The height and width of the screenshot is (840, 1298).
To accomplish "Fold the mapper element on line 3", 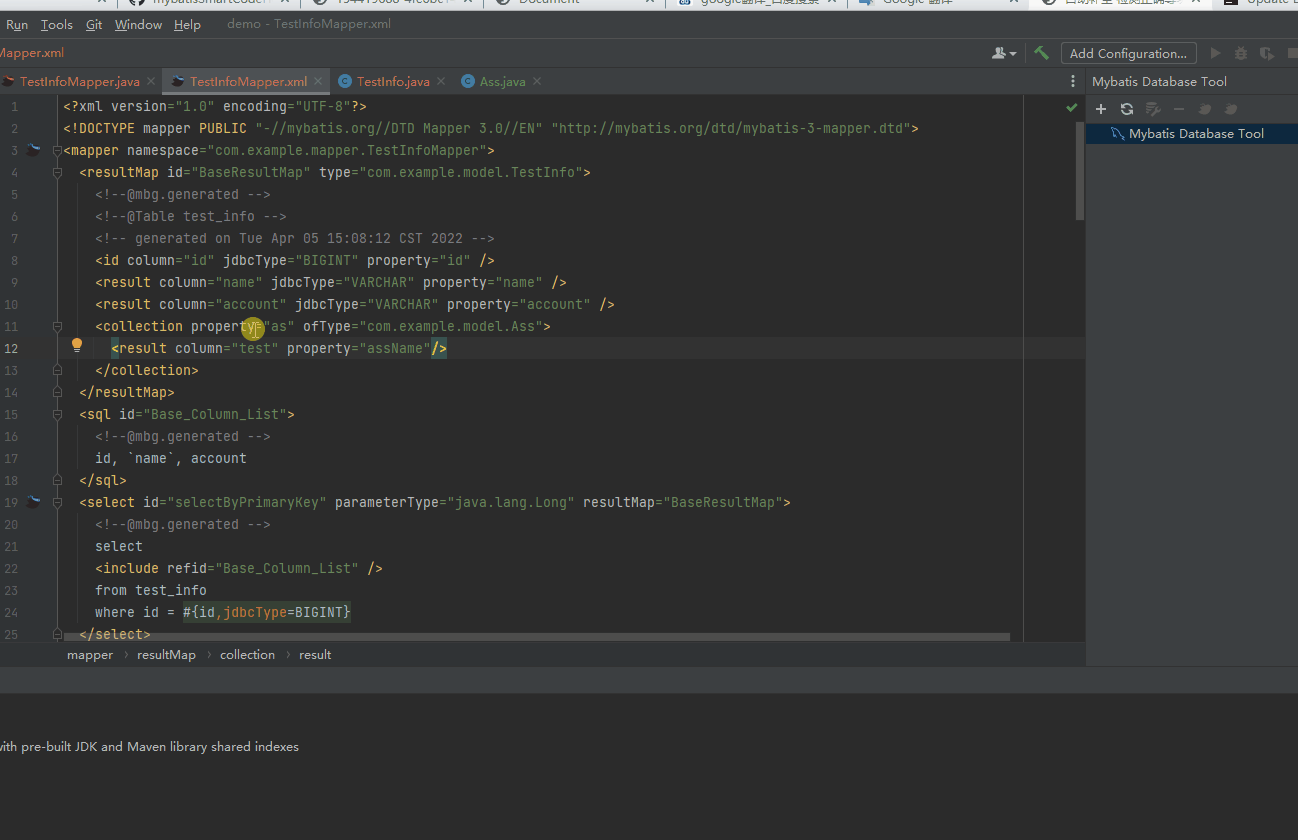I will 58,150.
